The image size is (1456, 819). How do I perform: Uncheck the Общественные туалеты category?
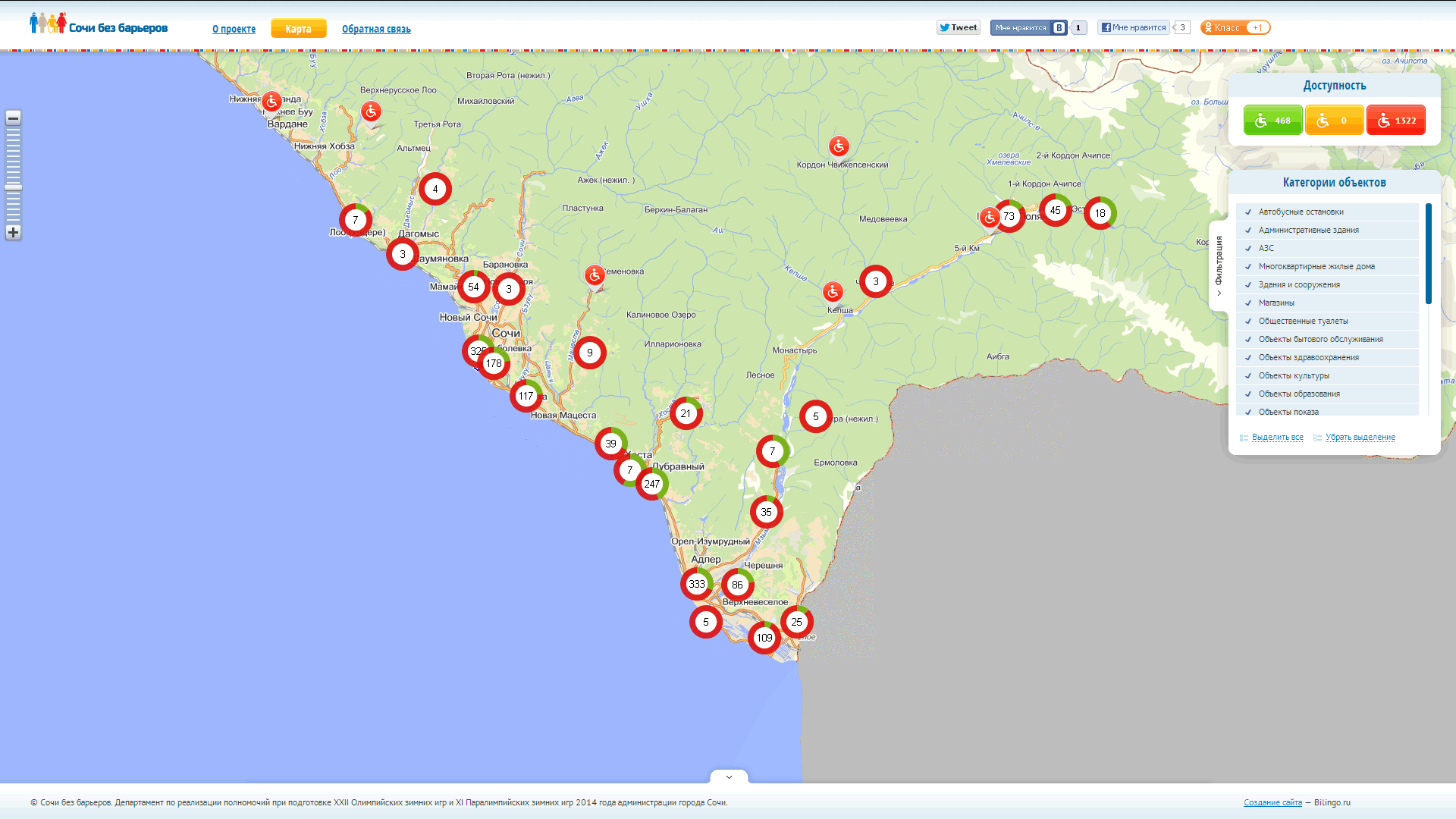pos(1327,321)
